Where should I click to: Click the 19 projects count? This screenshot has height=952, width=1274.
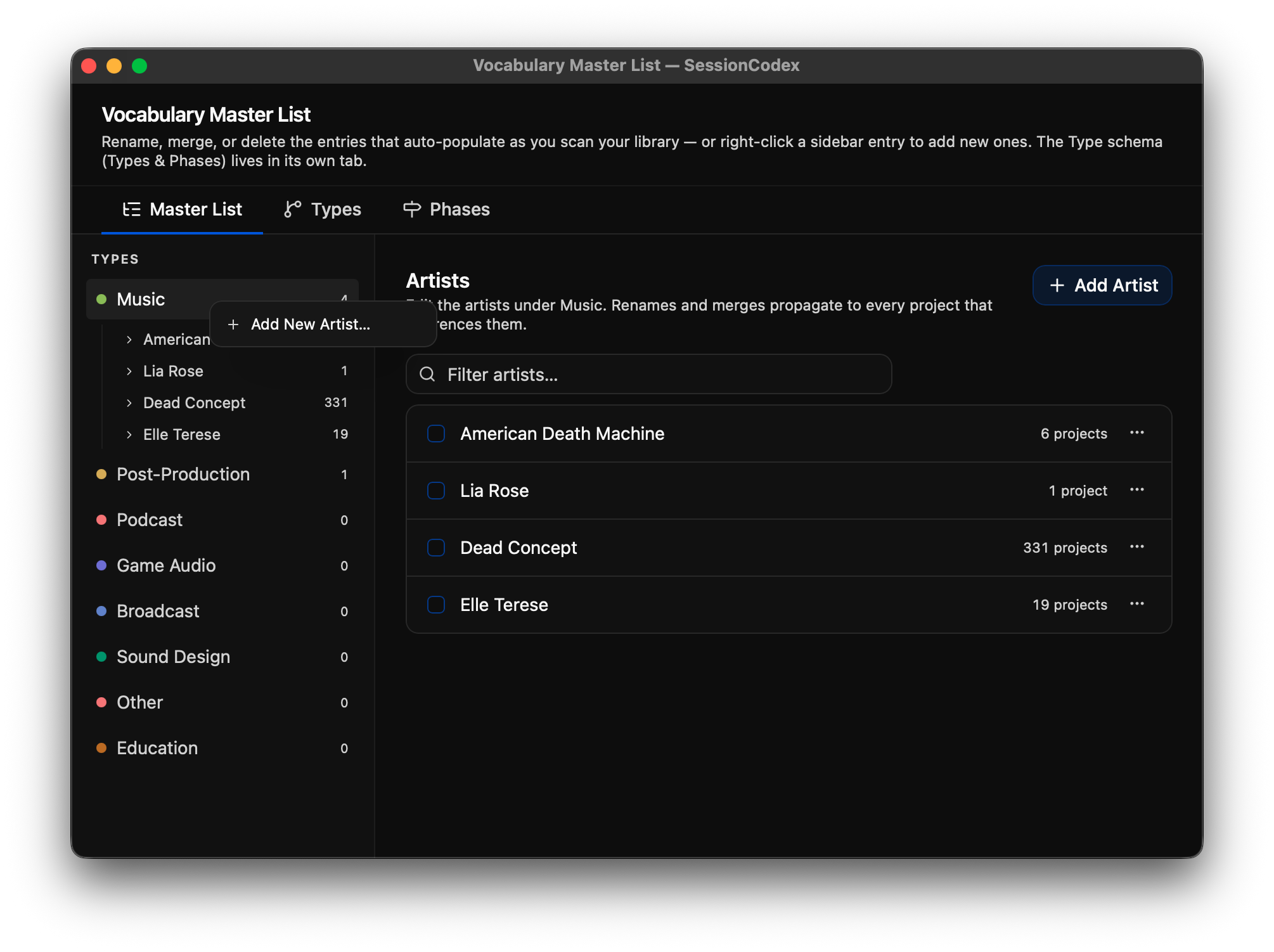[1070, 605]
